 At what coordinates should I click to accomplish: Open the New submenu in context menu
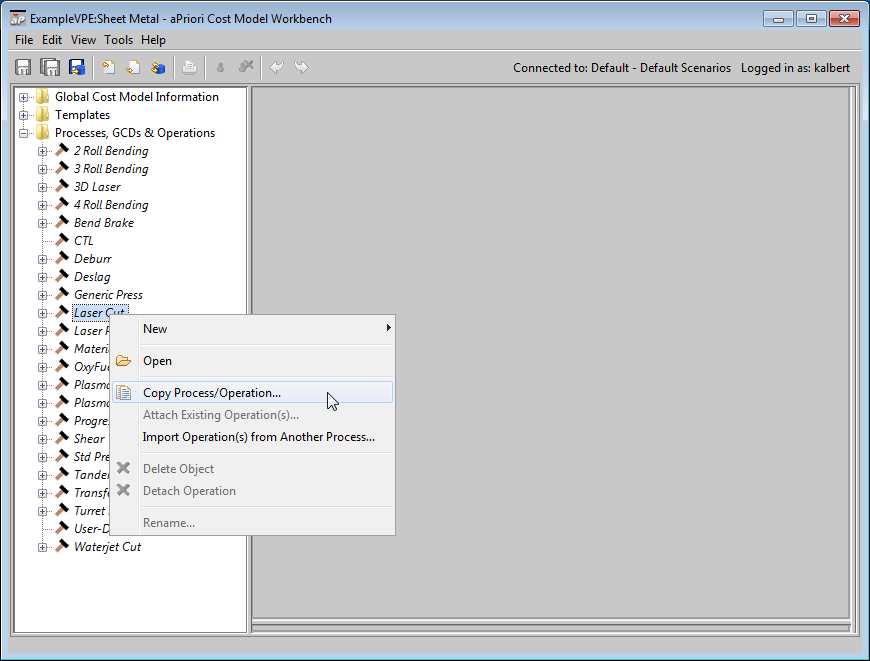point(155,329)
